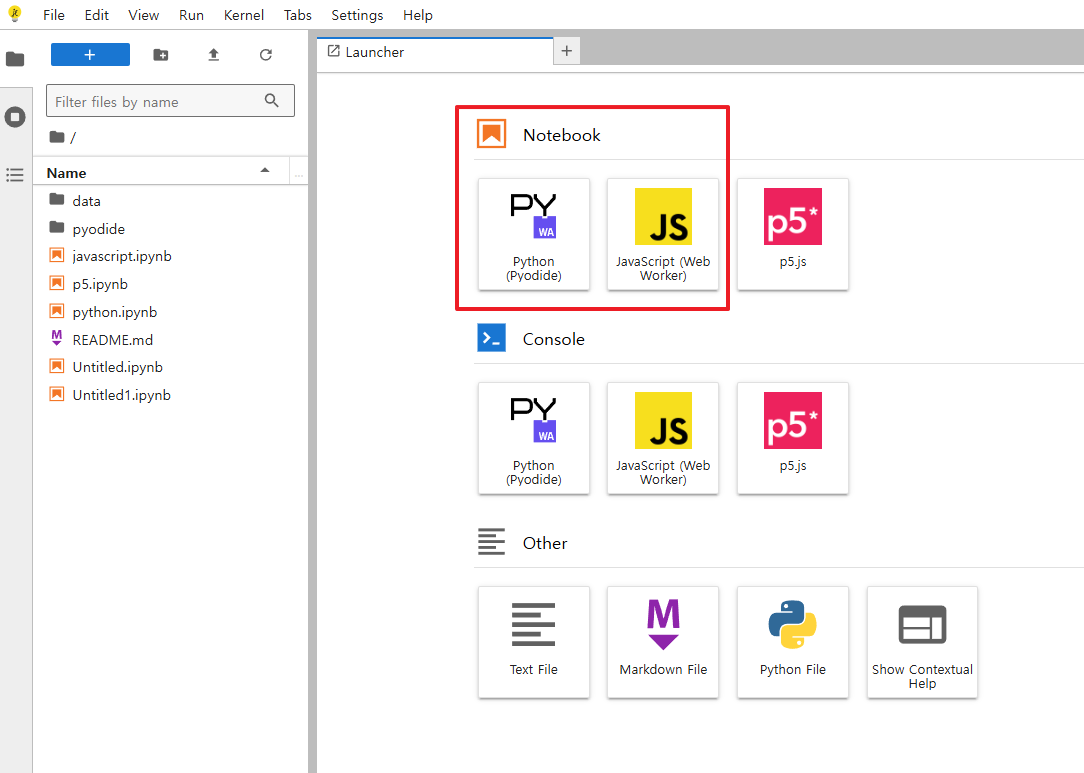Launch a p5.js notebook
Viewport: 1084px width, 773px height.
pos(793,234)
